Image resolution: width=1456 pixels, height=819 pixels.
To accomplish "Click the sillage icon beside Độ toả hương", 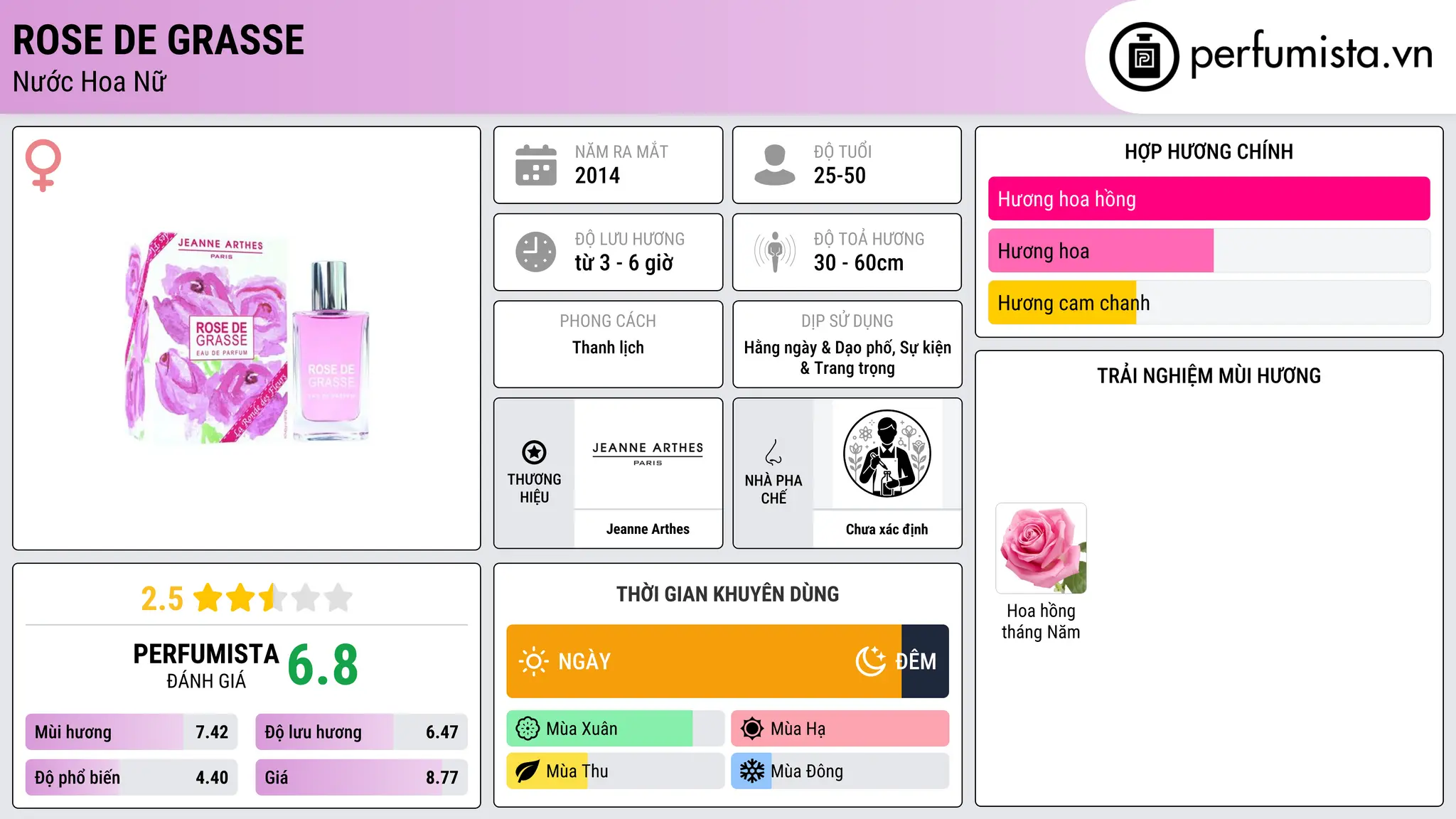I will click(x=775, y=252).
